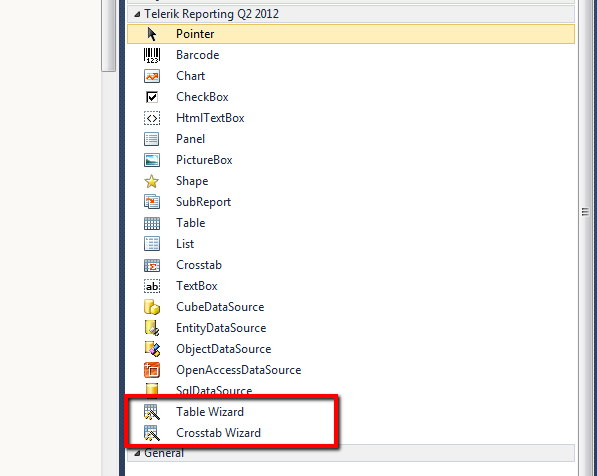
Task: Click the SubReport text label
Action: [x=203, y=202]
